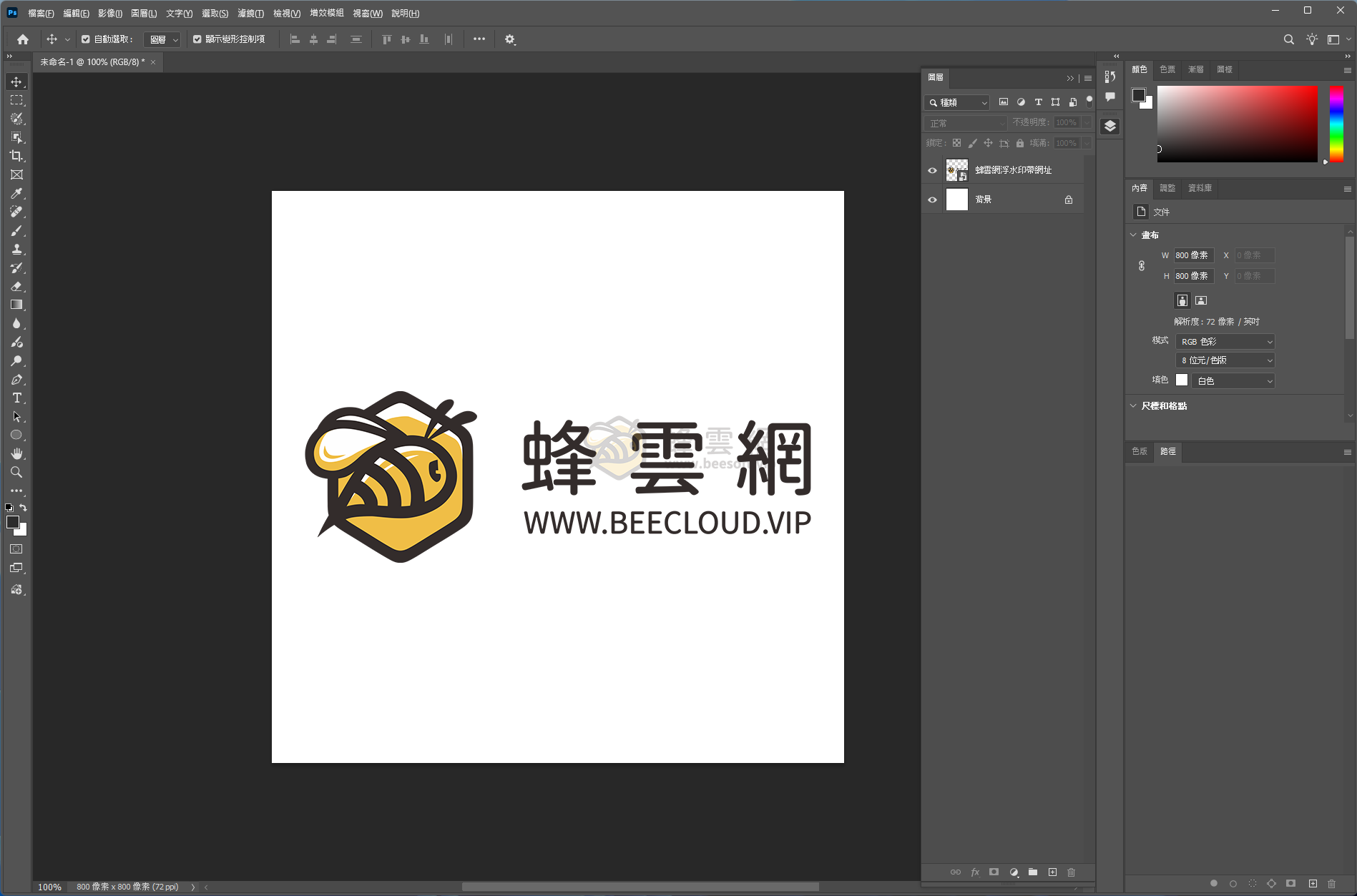Select the Gradient tool
Screen dimensions: 1357x896
[16, 305]
